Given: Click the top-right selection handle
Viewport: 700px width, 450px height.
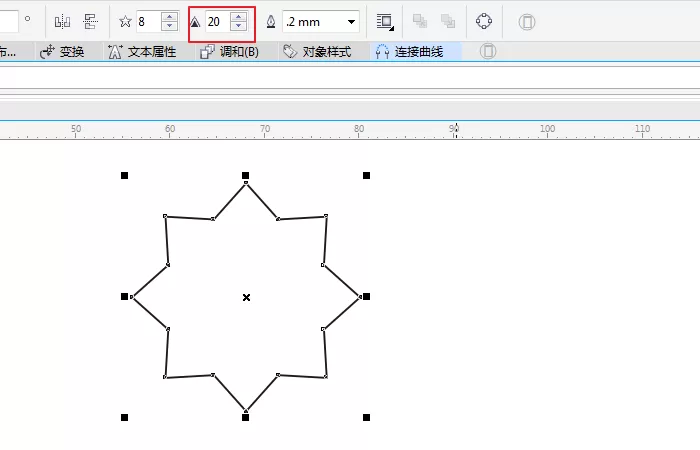Looking at the screenshot, I should 367,175.
